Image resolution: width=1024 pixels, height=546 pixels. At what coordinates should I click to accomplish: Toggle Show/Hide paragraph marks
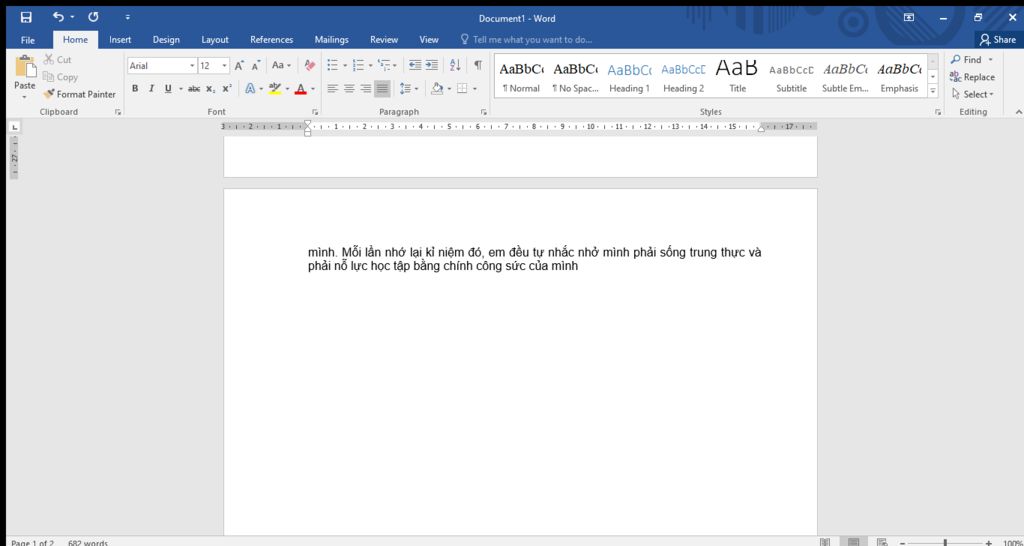click(x=478, y=65)
